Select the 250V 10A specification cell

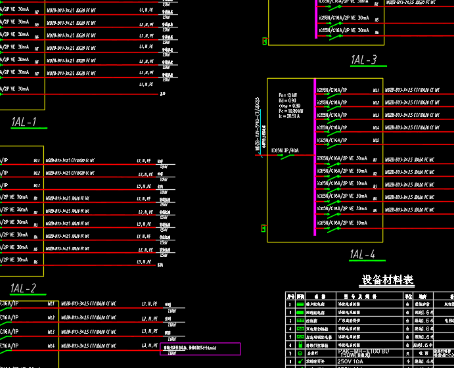click(350, 361)
